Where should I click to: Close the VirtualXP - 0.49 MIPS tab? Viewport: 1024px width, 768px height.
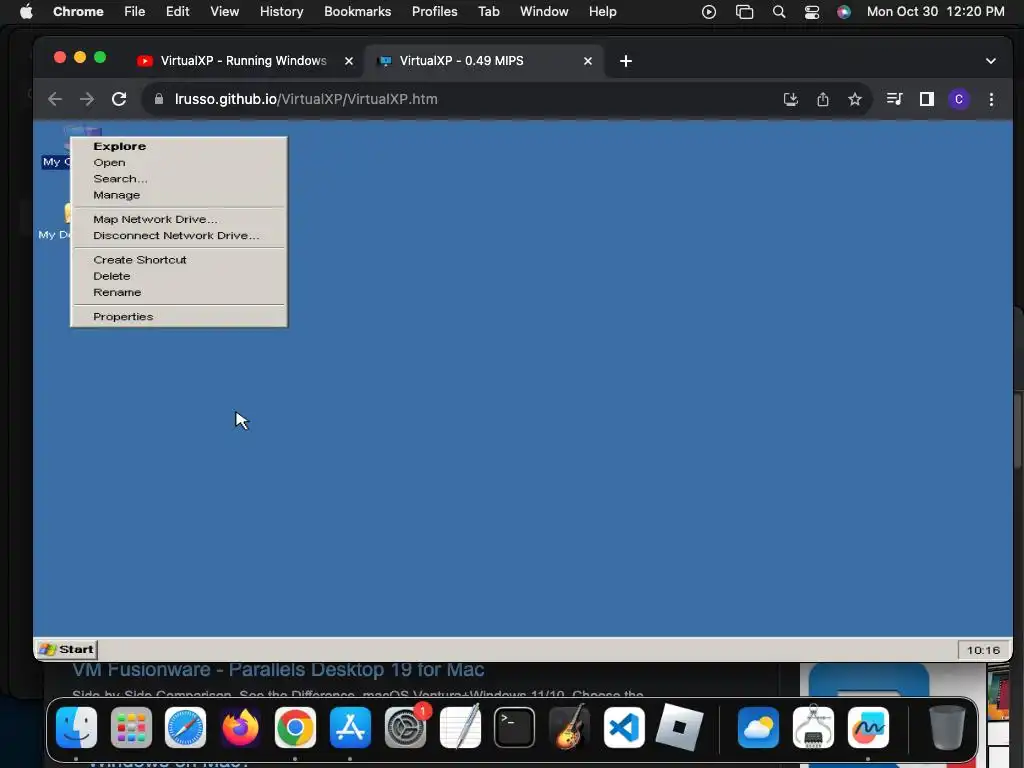pyautogui.click(x=588, y=61)
